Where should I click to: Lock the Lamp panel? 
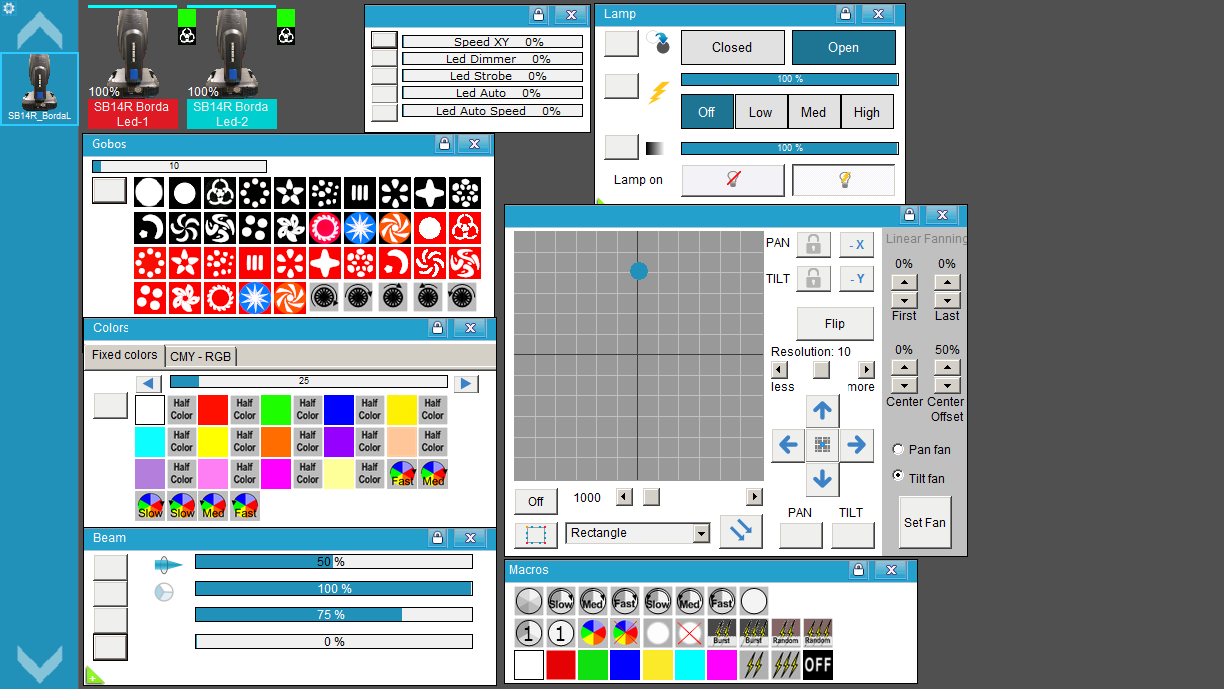(x=845, y=15)
